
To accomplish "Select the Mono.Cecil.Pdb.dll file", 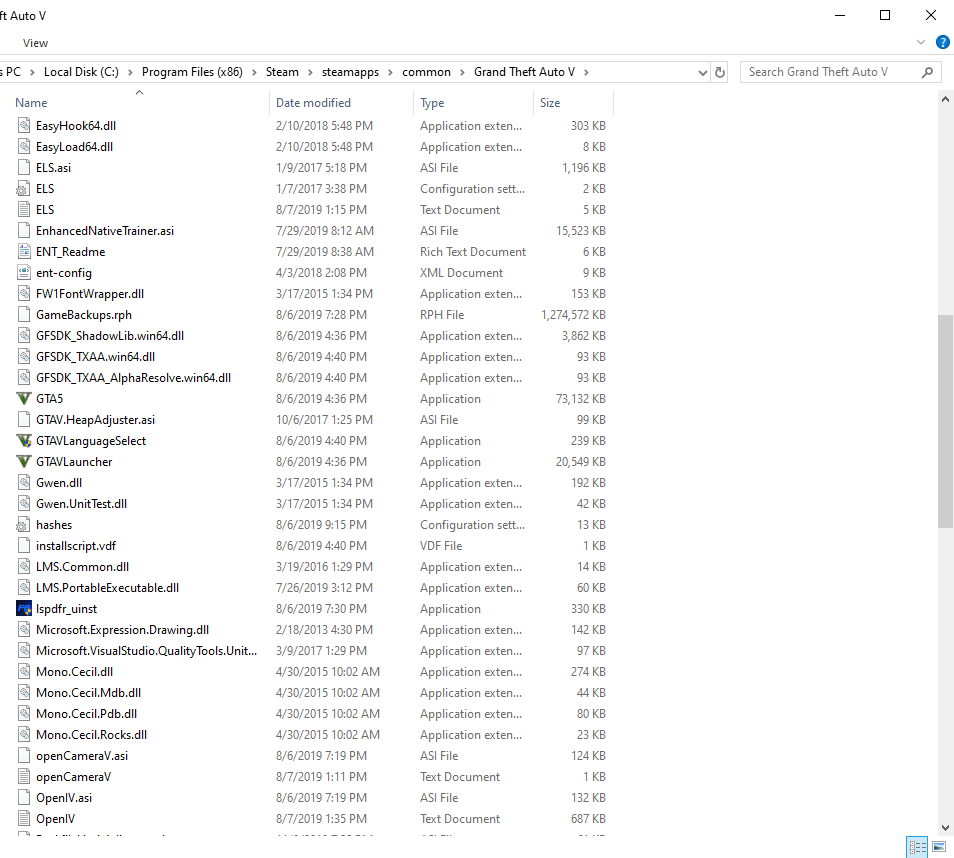I will tap(86, 714).
